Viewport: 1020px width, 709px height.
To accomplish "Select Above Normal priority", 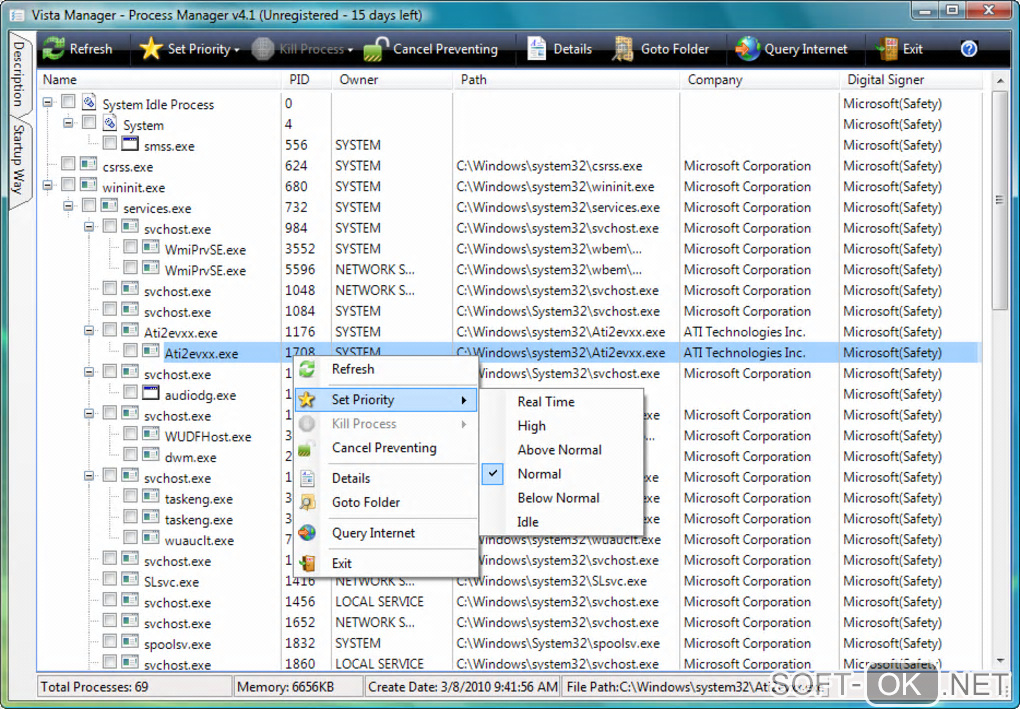I will 561,450.
